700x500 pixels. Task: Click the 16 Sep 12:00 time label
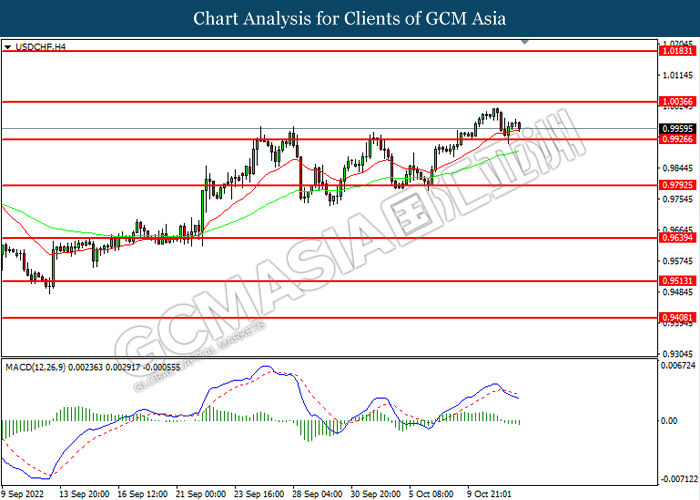tap(143, 494)
